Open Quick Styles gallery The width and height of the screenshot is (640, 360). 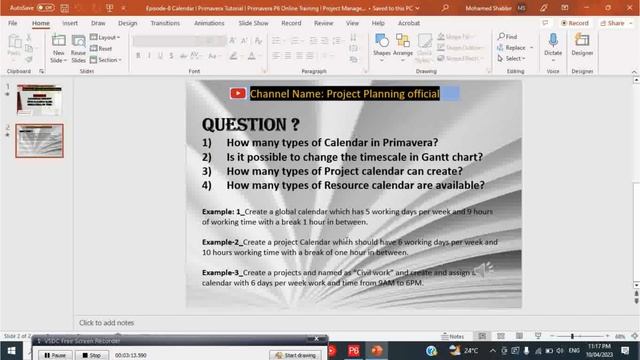pos(424,48)
